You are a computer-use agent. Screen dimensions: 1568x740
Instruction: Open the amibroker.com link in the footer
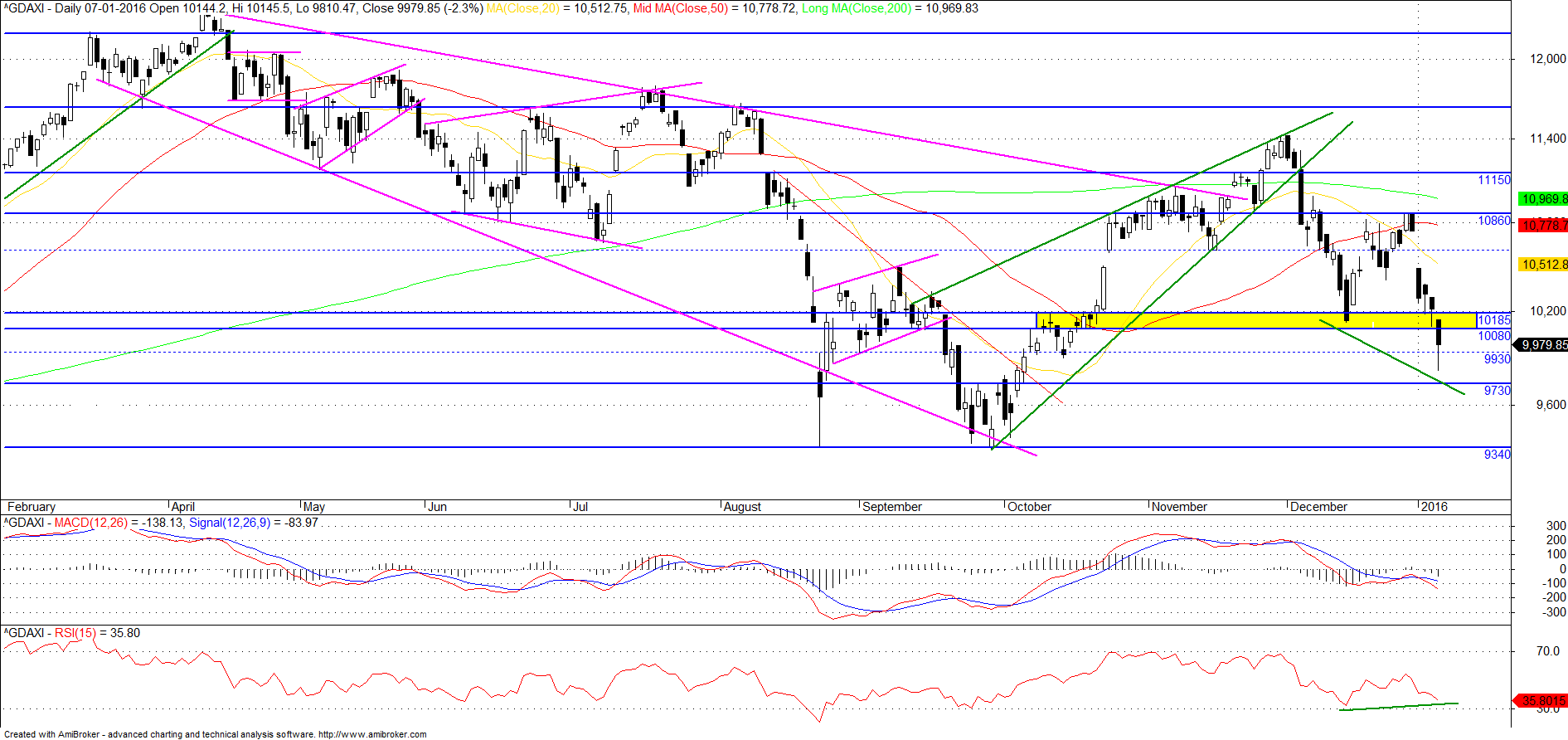372,734
